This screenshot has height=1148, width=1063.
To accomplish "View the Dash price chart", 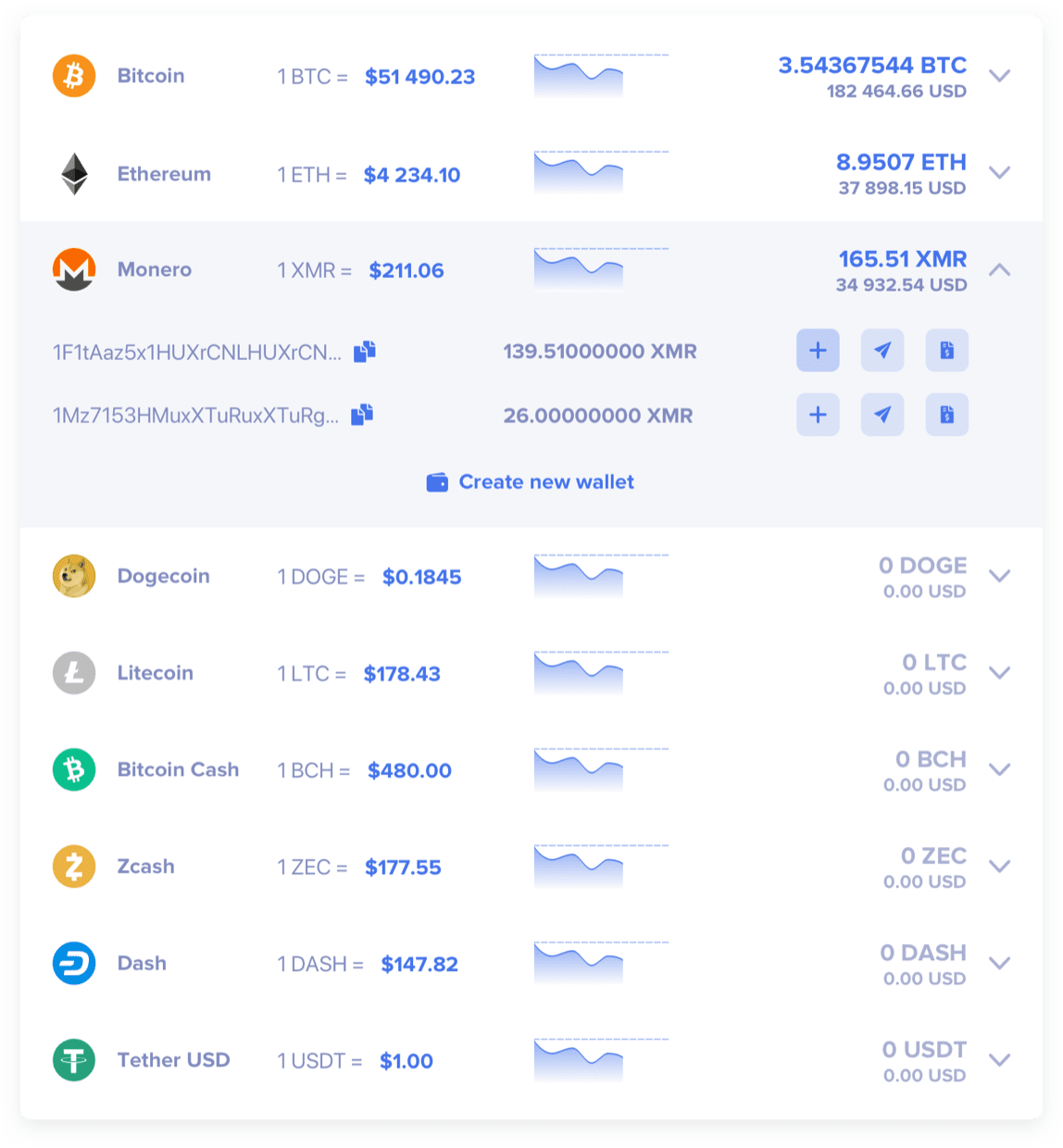I will 601,963.
